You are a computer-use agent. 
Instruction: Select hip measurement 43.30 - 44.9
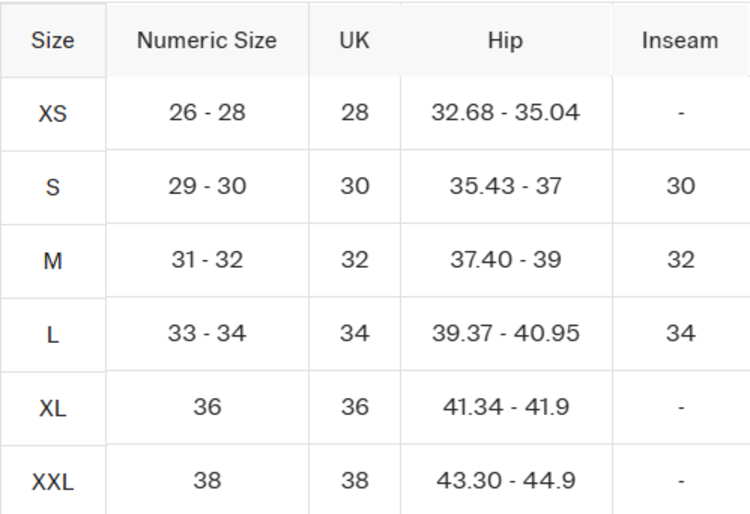(x=505, y=480)
